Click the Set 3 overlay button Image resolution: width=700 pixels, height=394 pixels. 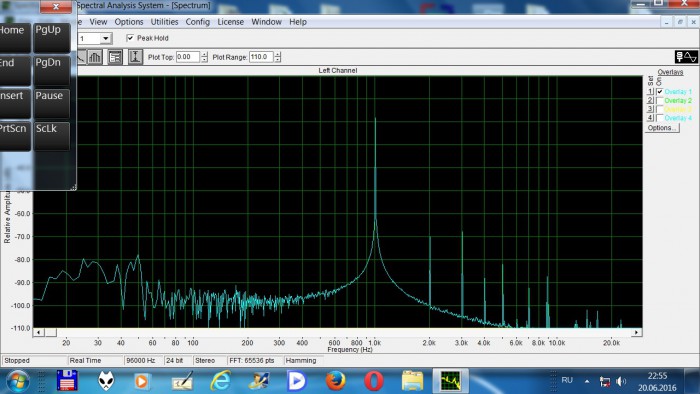(x=650, y=109)
